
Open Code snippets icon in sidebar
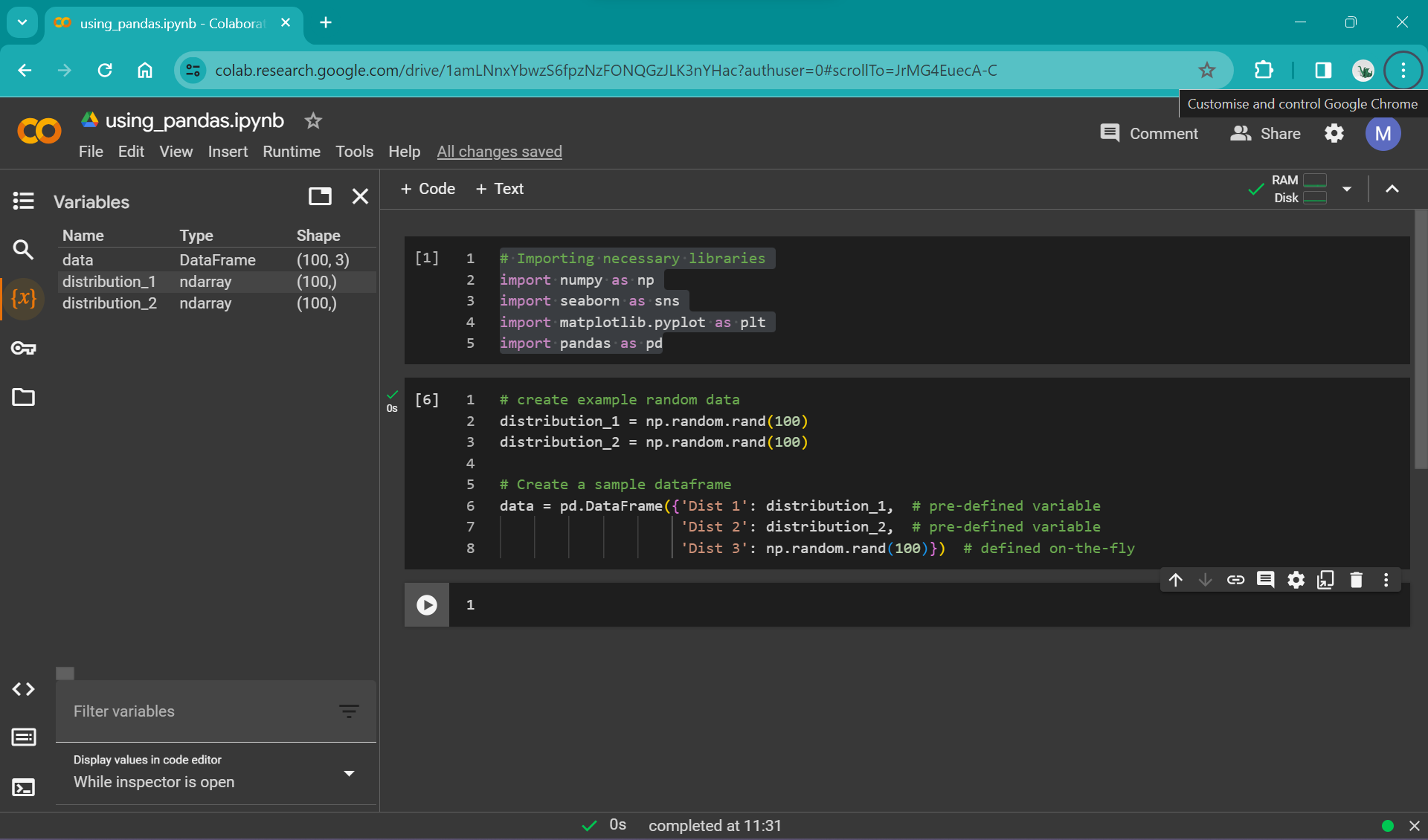coord(23,689)
